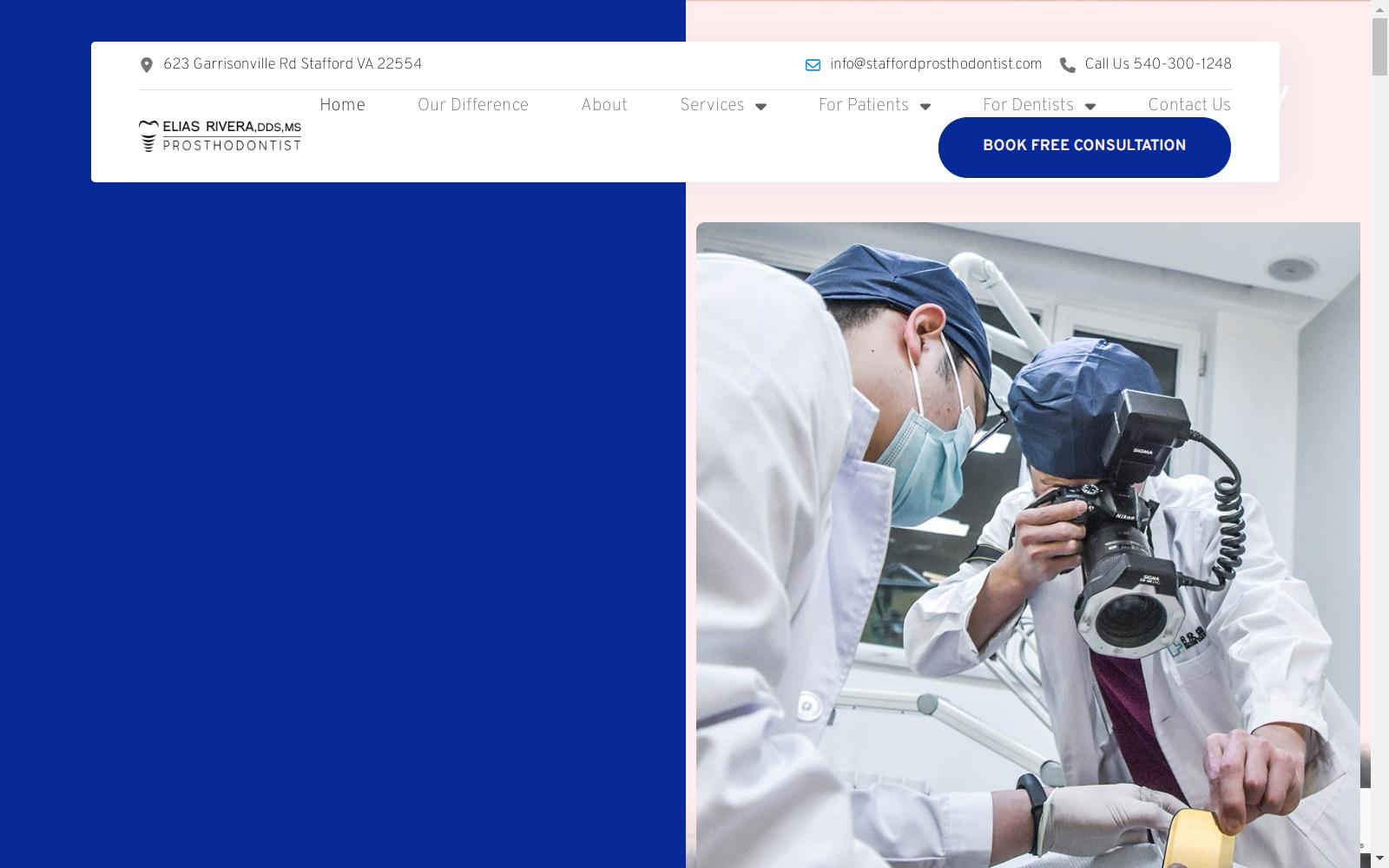Click the Elias Rivera Prosthodontist logo
This screenshot has height=868, width=1389.
click(221, 136)
